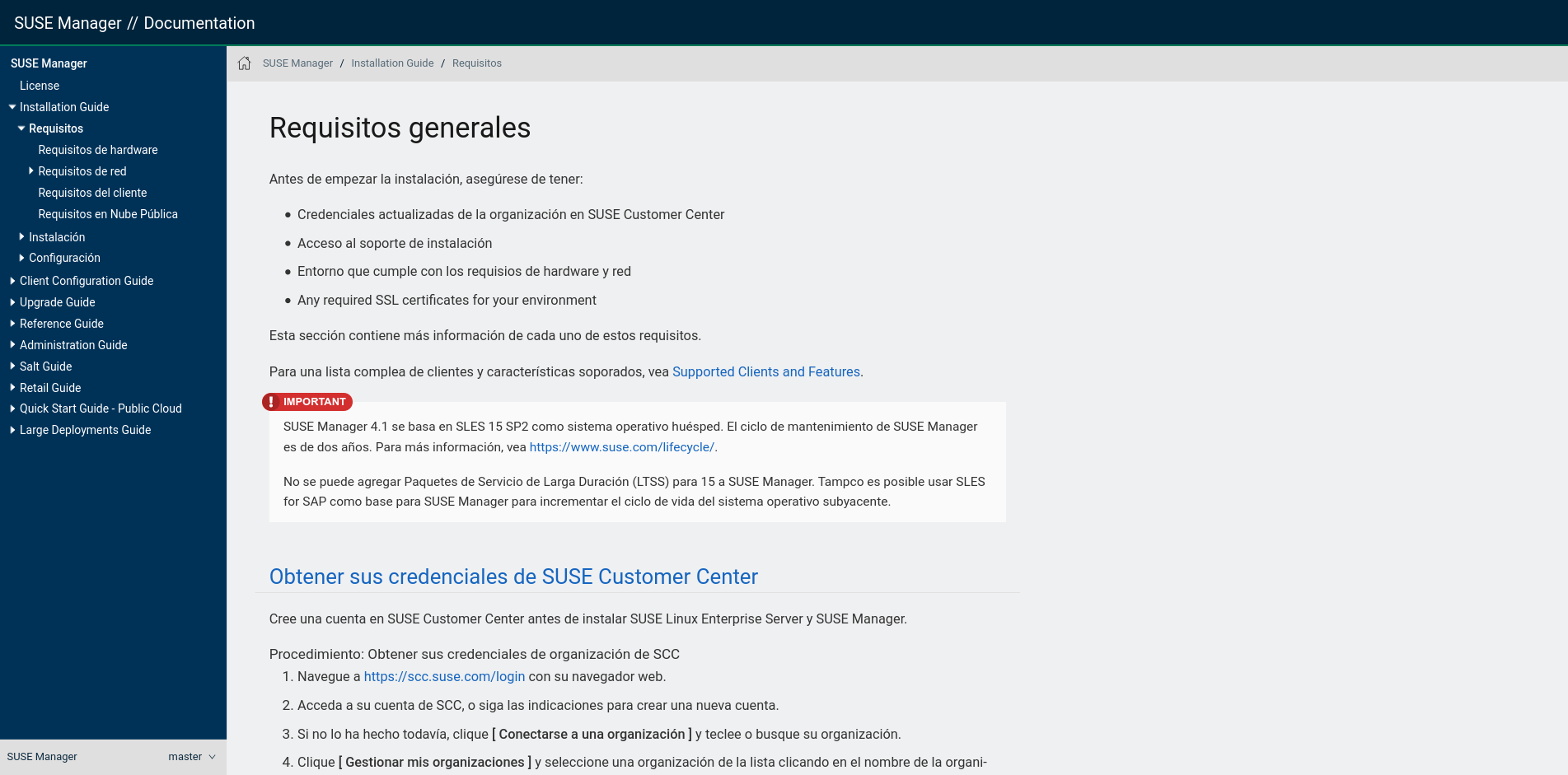Collapse the Installation Guide tree arrow
Viewport: 1568px width, 775px height.
[12, 107]
